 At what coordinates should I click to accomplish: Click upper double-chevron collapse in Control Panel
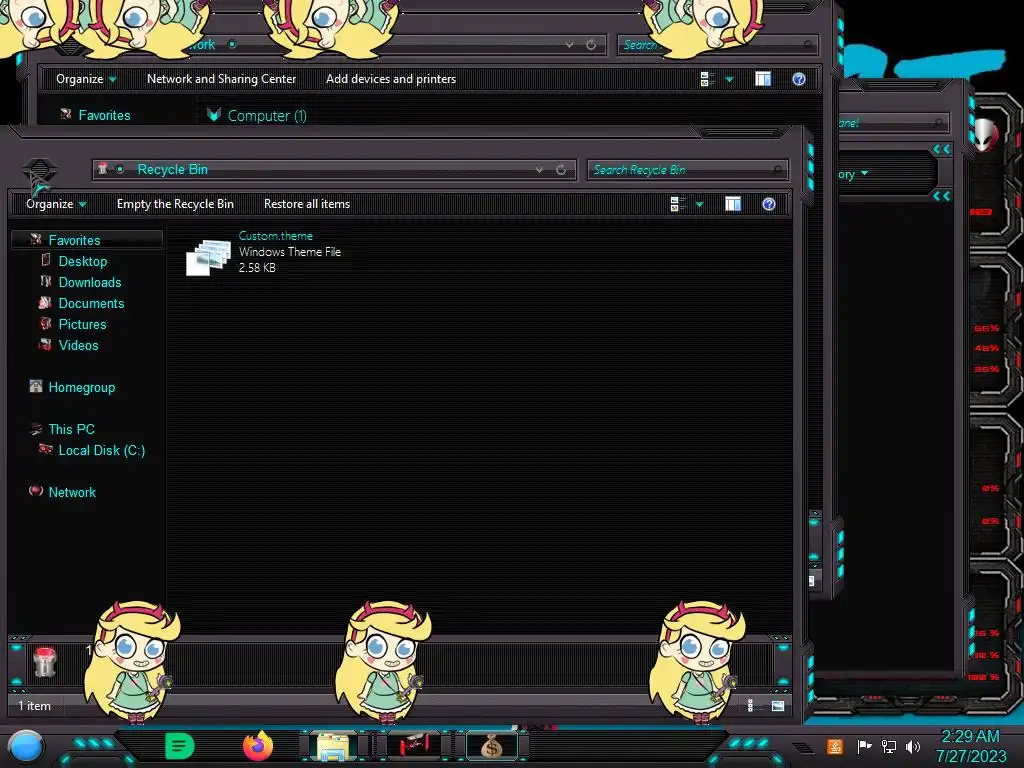[942, 149]
